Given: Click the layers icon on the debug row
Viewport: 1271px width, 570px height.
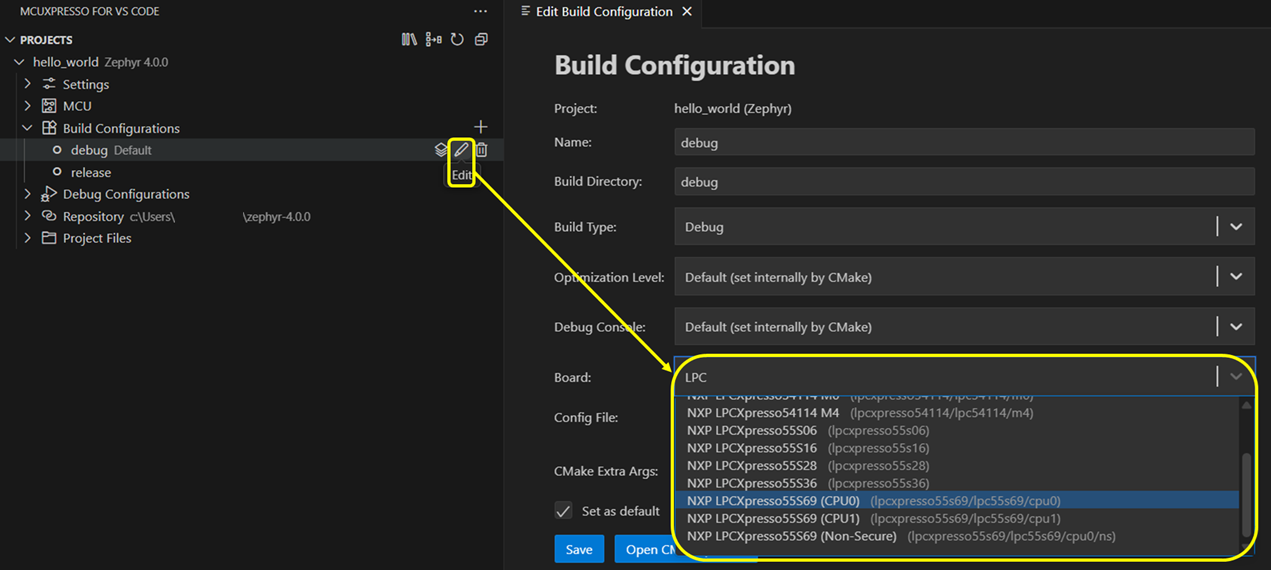Looking at the screenshot, I should point(441,150).
